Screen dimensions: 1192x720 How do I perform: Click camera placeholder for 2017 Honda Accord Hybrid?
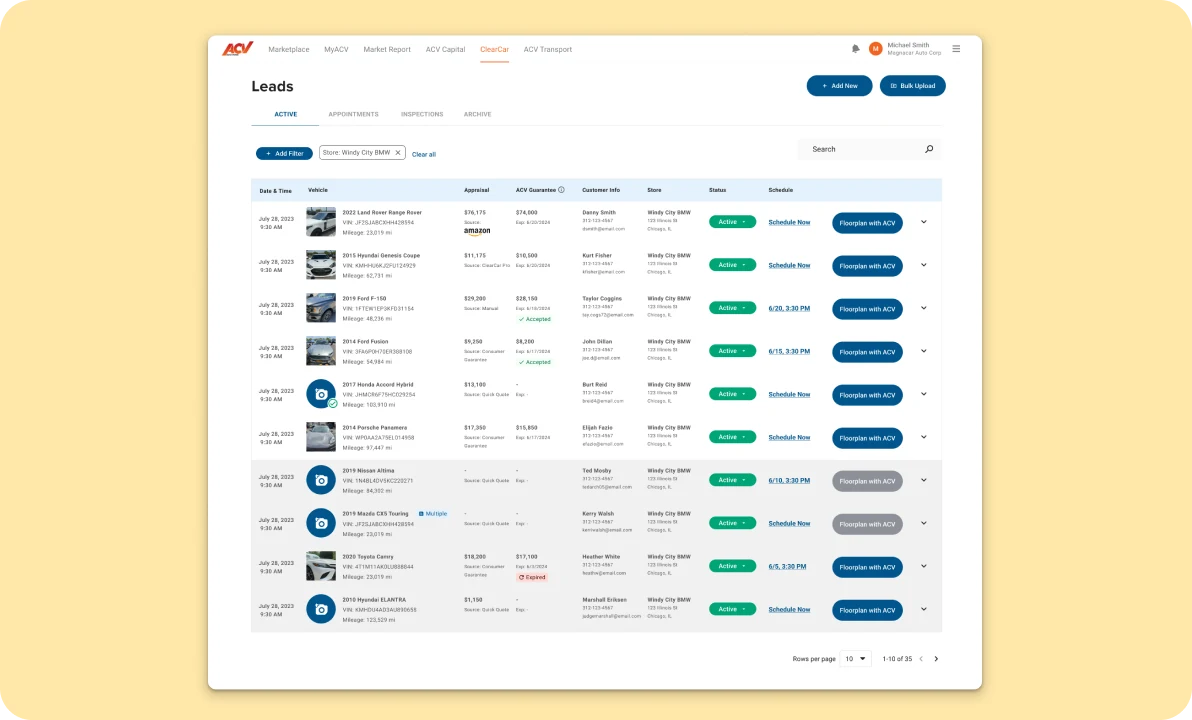tap(321, 394)
